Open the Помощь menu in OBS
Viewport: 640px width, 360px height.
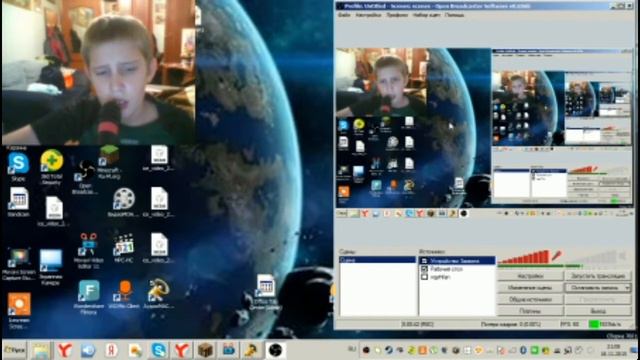point(454,15)
